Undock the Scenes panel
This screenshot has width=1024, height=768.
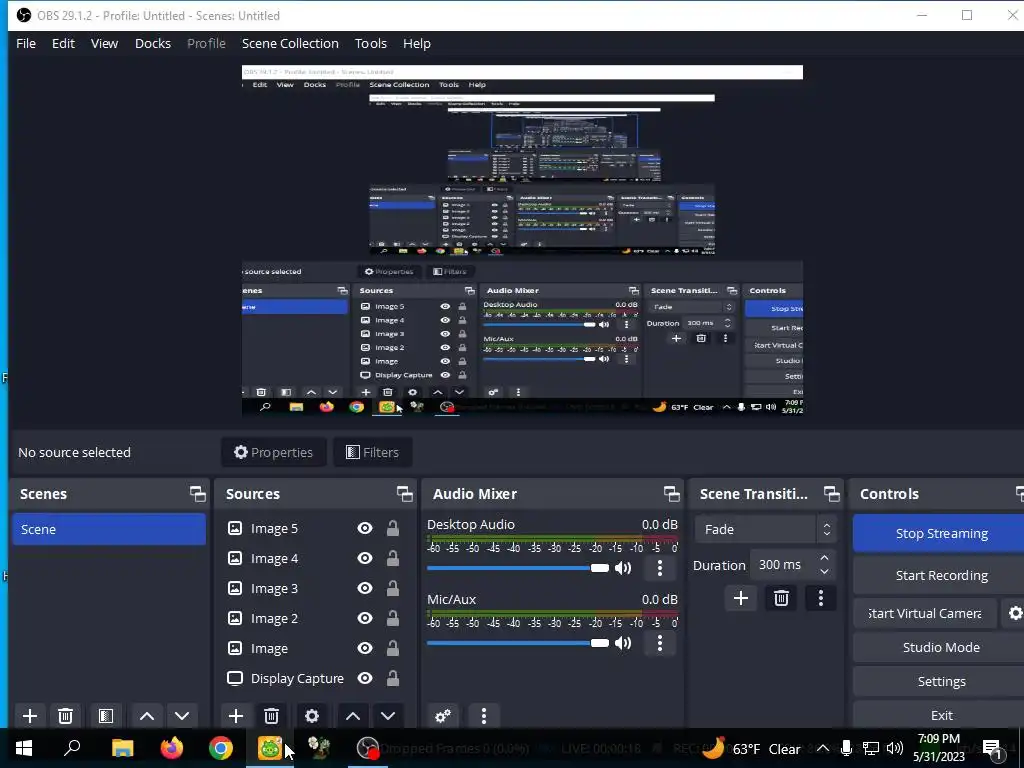tap(197, 494)
